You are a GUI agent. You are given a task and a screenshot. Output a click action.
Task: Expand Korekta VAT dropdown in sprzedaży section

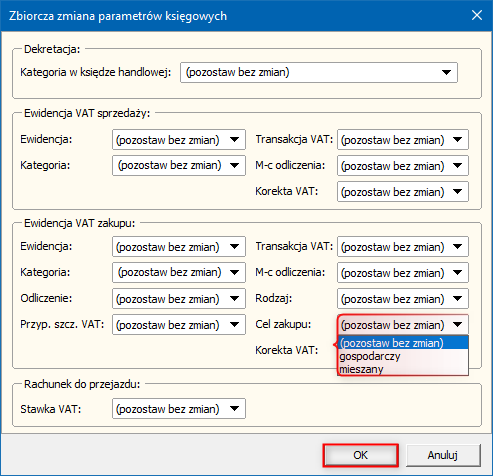[x=403, y=192]
